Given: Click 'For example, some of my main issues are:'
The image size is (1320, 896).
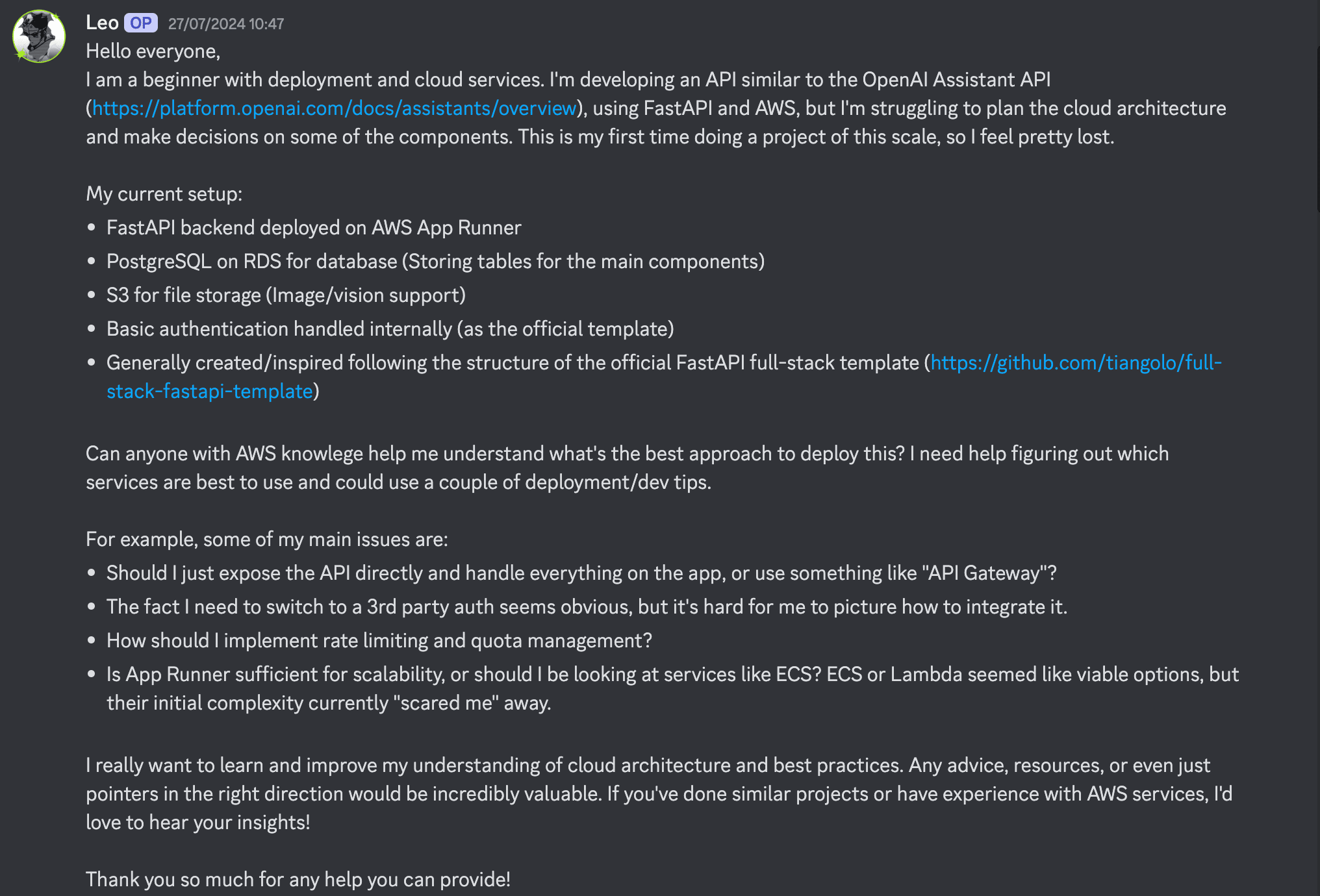Looking at the screenshot, I should click(267, 539).
